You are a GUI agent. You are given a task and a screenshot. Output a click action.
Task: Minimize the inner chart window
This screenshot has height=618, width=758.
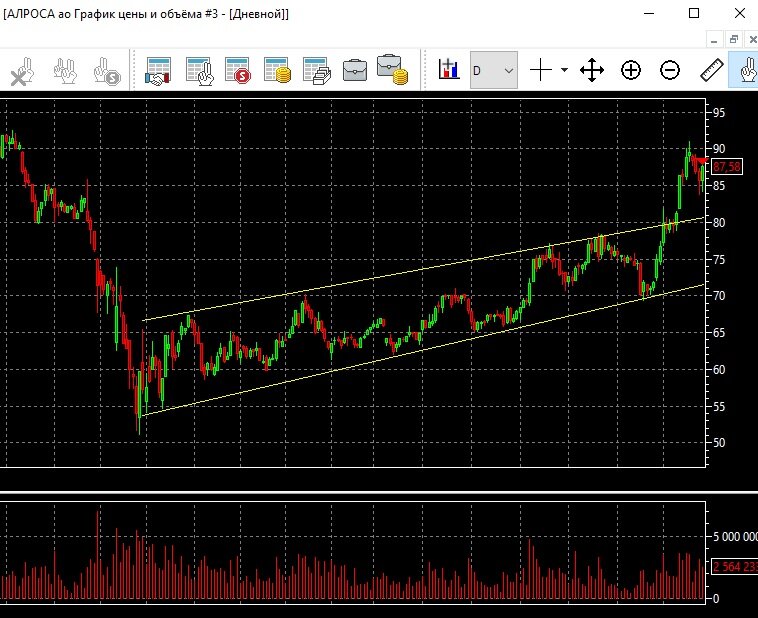tap(714, 40)
